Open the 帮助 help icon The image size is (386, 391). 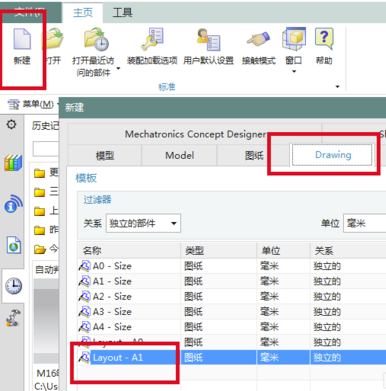point(324,38)
